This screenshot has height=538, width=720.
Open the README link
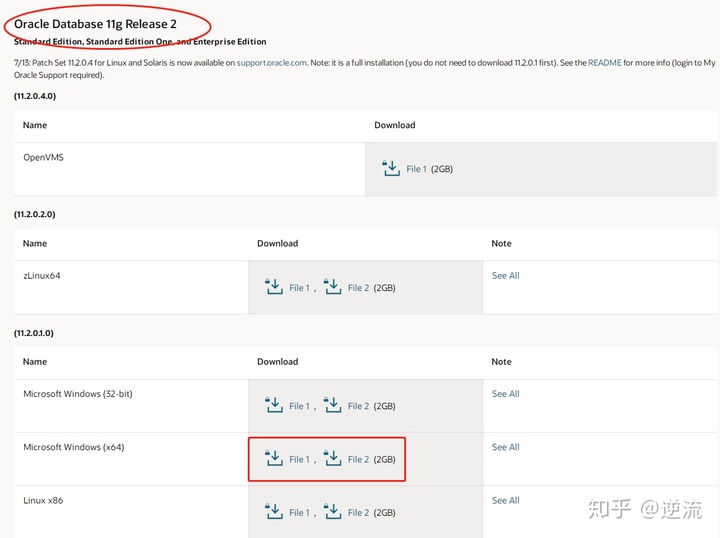click(x=604, y=63)
